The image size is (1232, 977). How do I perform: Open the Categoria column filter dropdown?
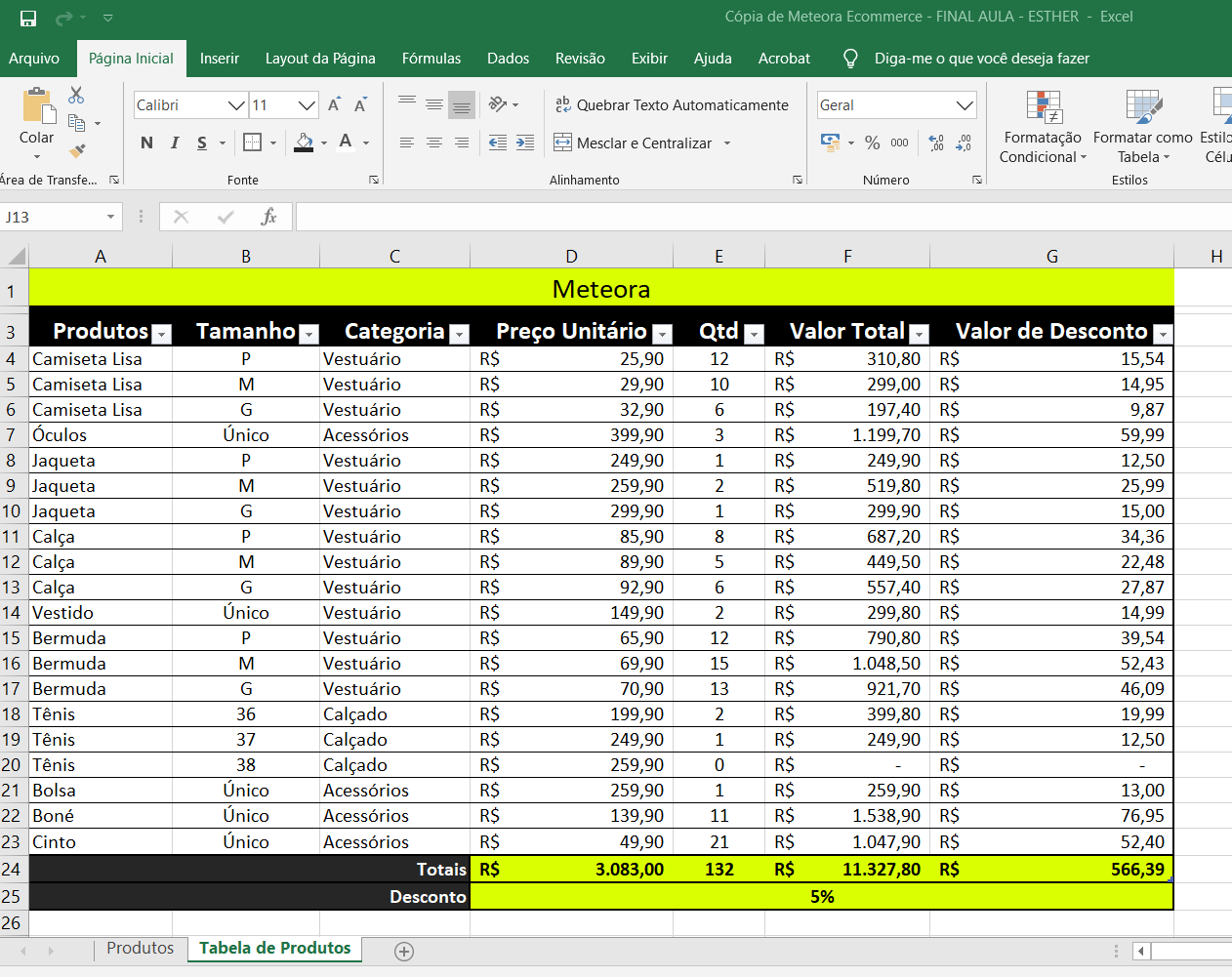coord(459,334)
